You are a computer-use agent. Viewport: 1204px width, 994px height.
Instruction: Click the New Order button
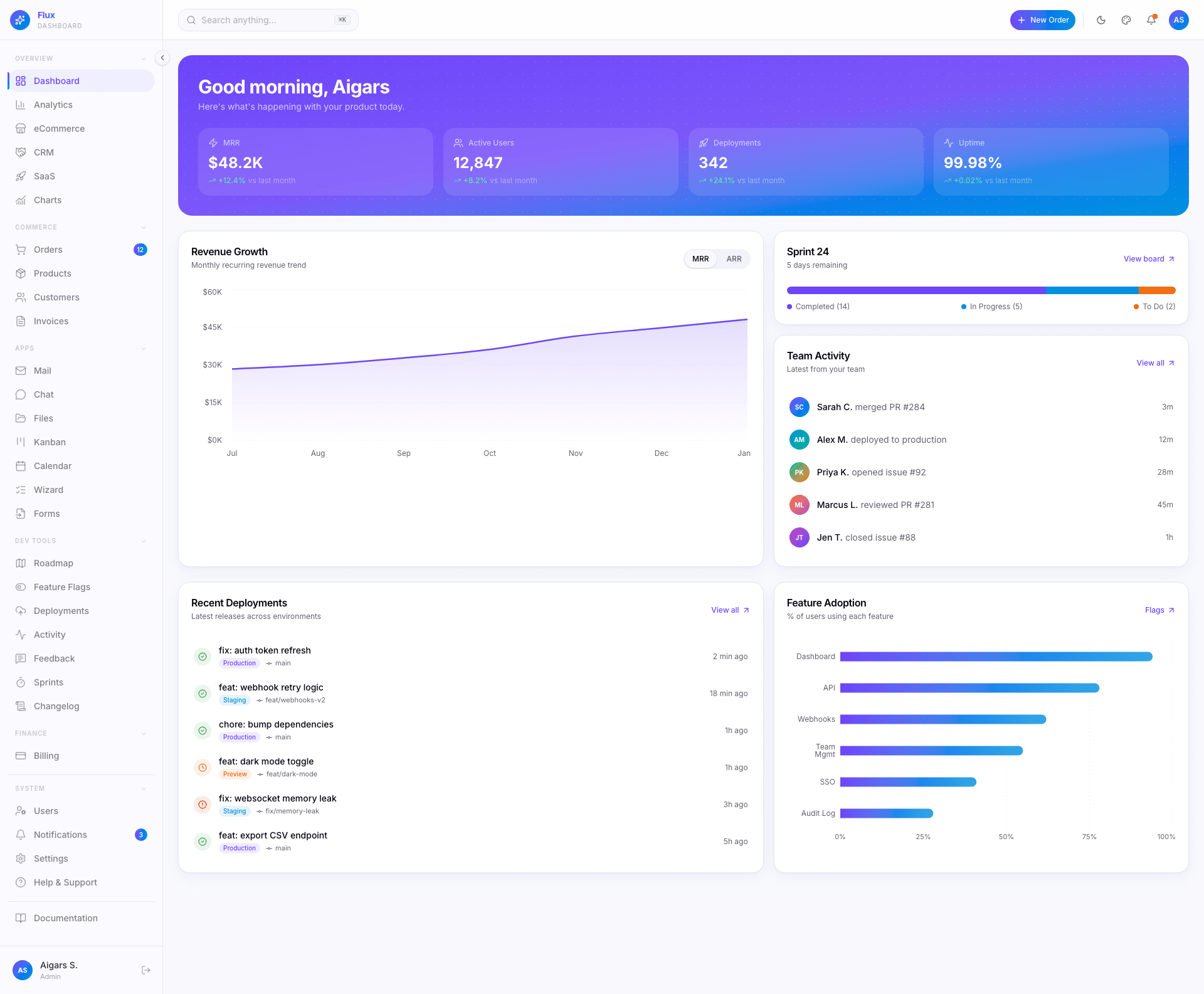(1042, 19)
